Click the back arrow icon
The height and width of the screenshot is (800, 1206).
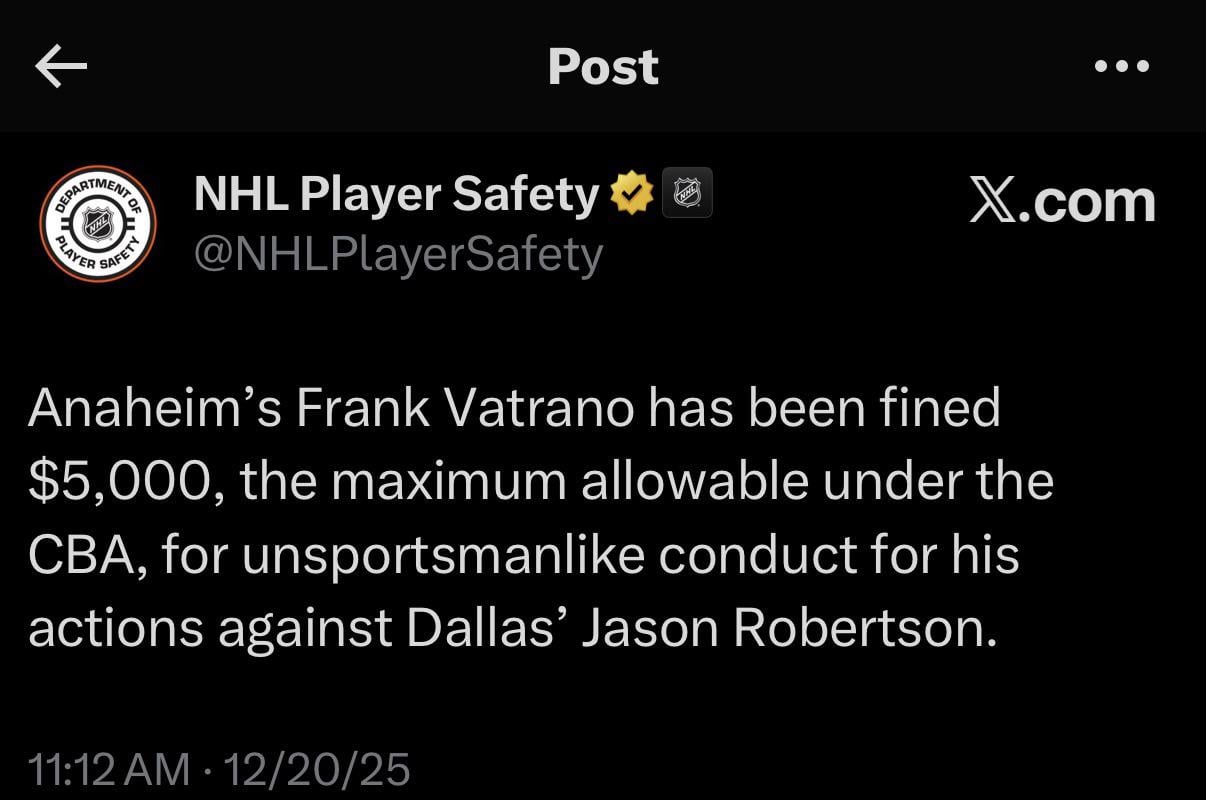point(60,66)
